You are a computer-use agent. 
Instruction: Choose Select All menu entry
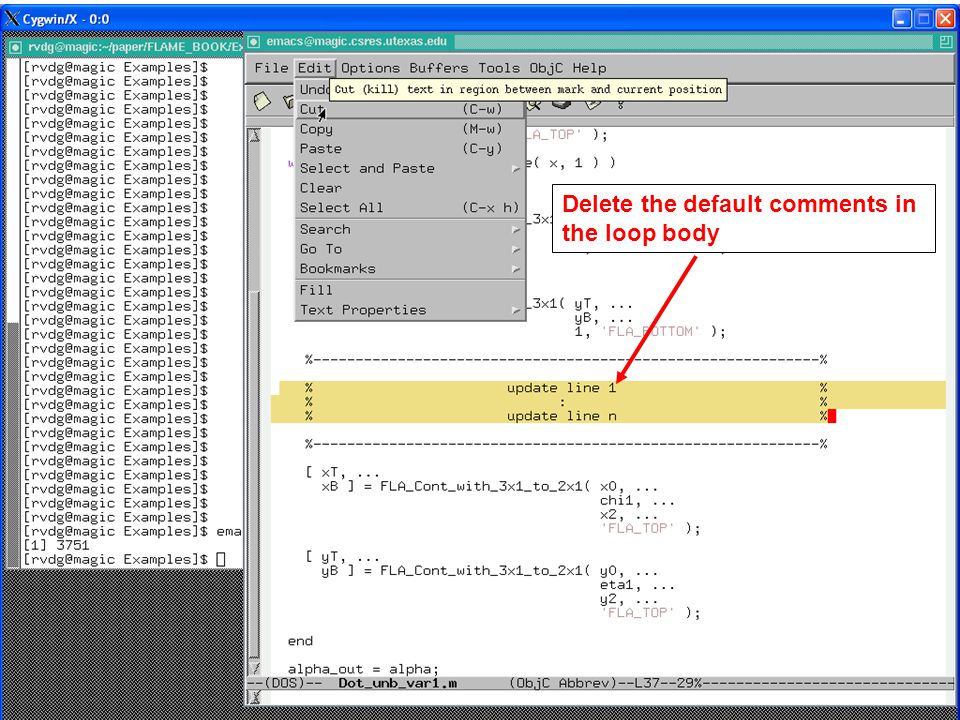(x=410, y=208)
